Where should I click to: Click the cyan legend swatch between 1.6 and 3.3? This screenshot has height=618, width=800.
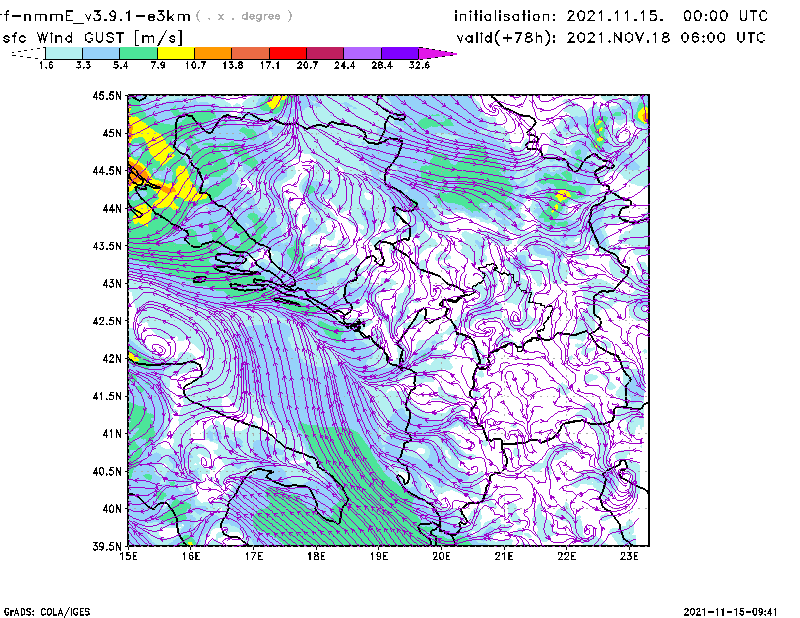click(64, 53)
